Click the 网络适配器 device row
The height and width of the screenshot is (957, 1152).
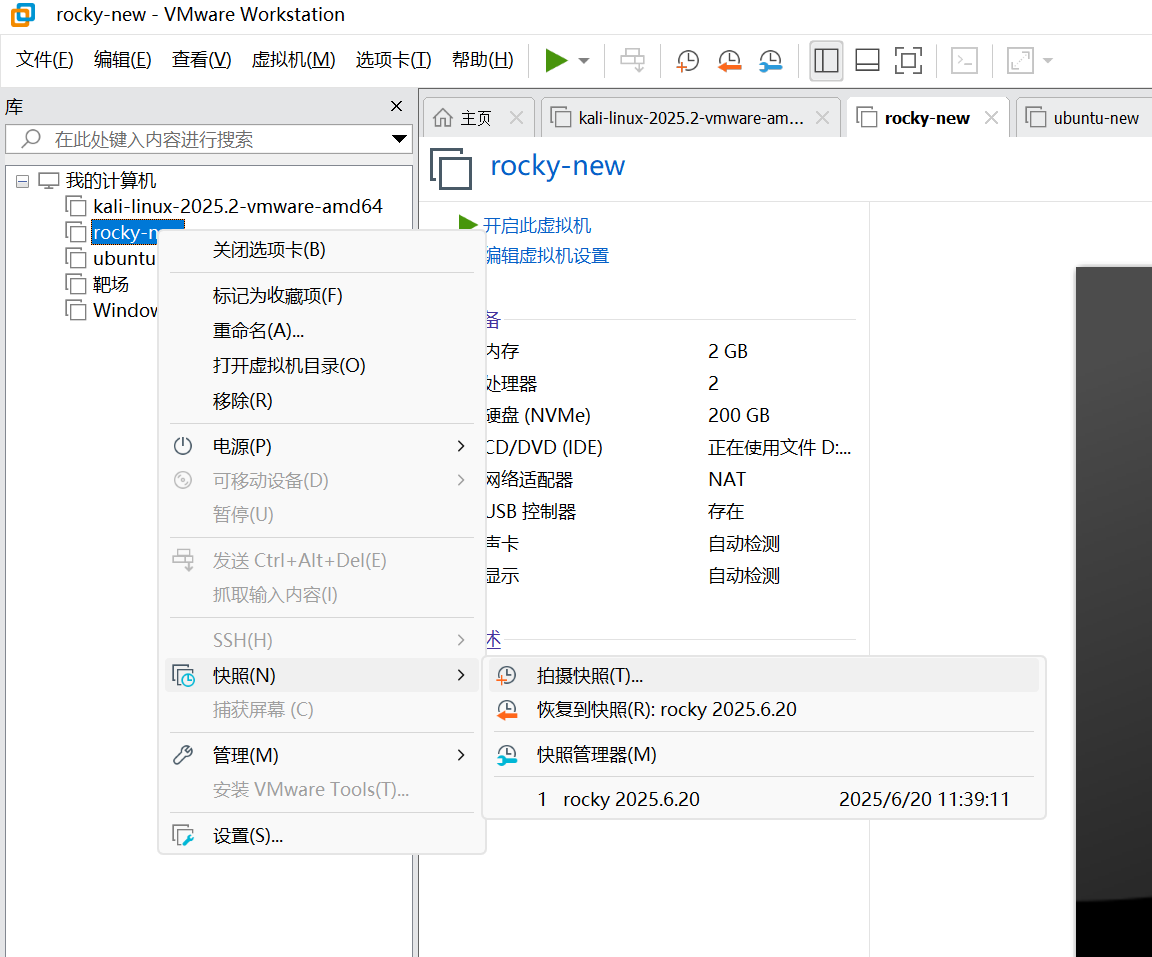tap(669, 480)
